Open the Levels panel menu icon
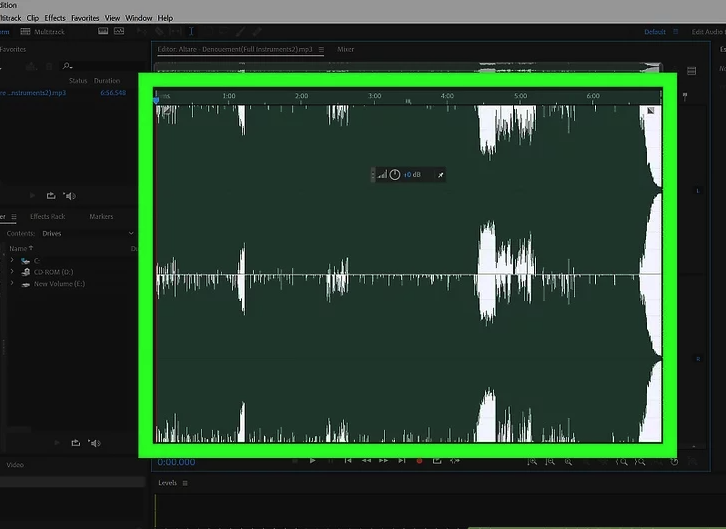This screenshot has height=529, width=726. click(185, 483)
